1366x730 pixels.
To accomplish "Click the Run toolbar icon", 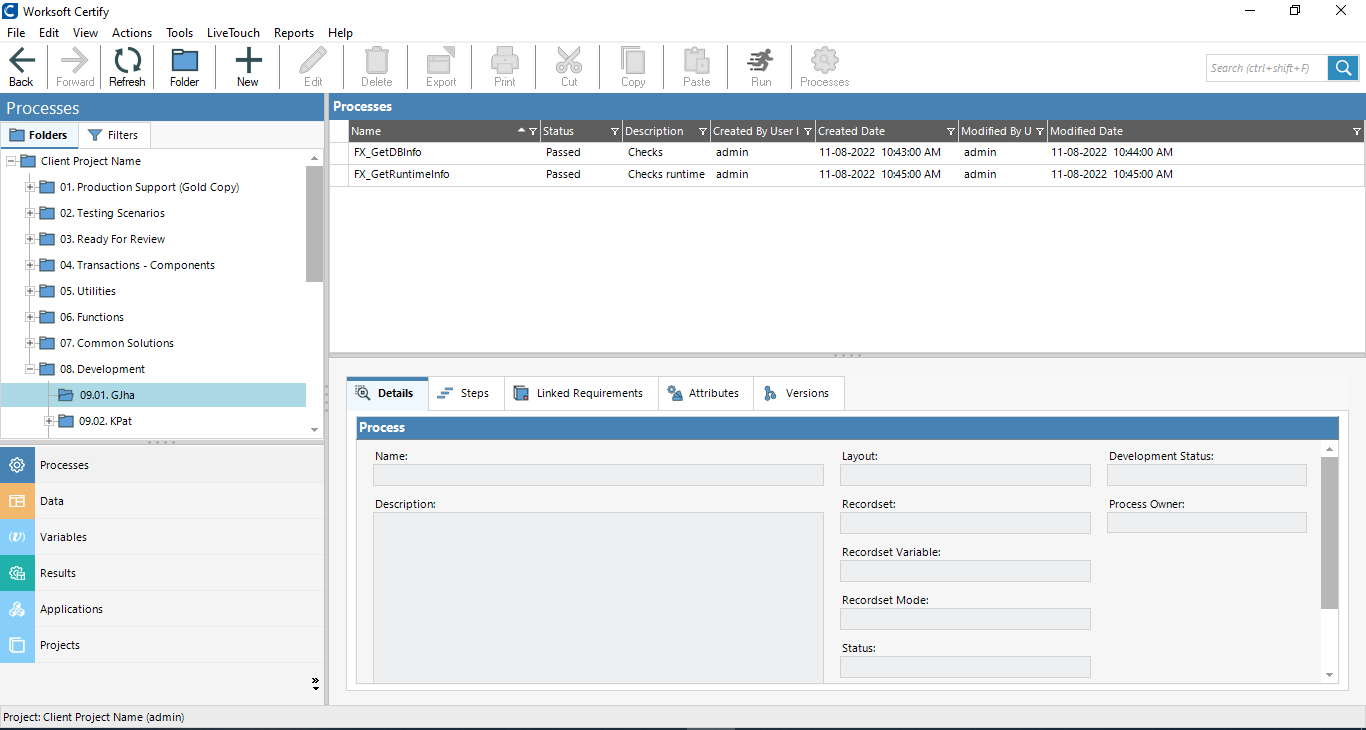I will click(761, 67).
